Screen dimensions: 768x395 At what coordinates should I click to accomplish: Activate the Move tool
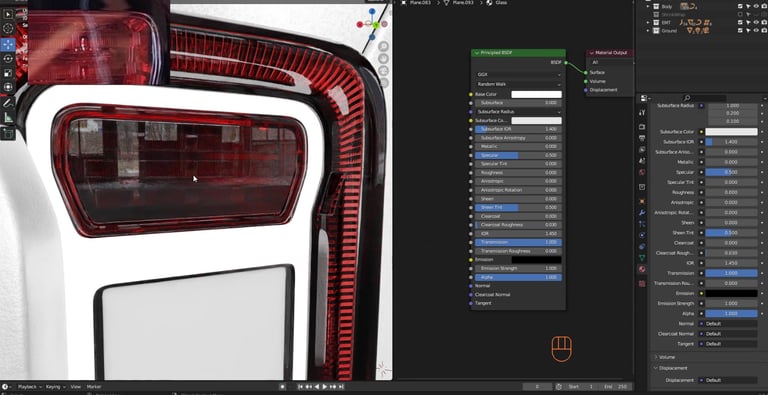[x=8, y=44]
